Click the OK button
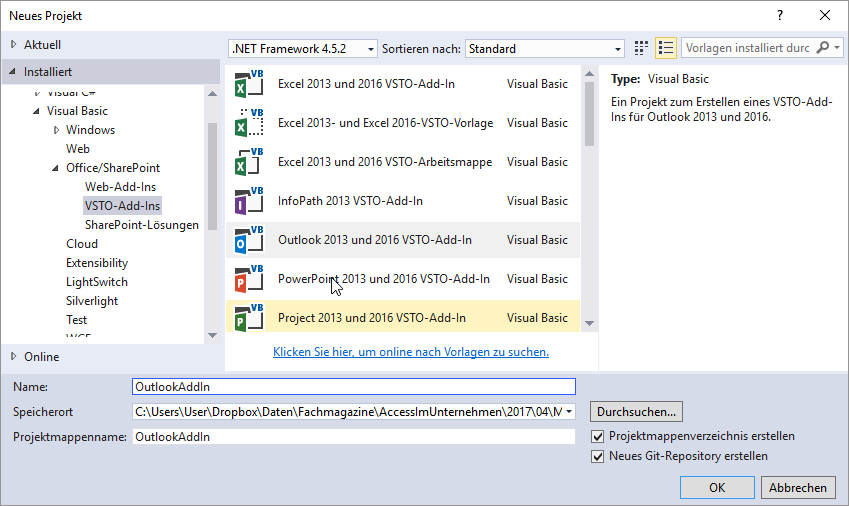 click(717, 488)
